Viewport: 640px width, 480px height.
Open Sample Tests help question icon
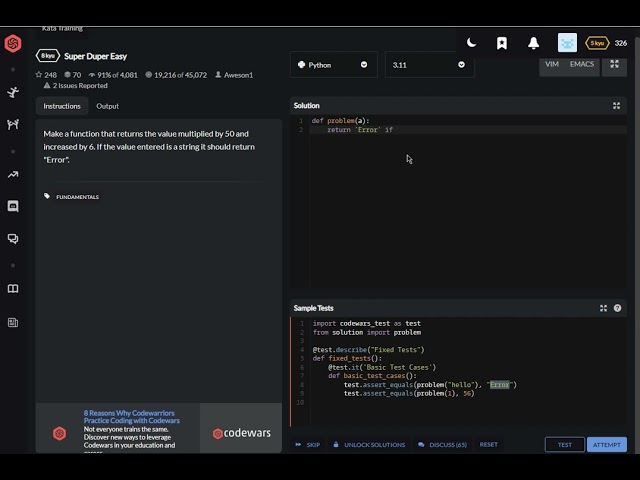click(x=618, y=308)
